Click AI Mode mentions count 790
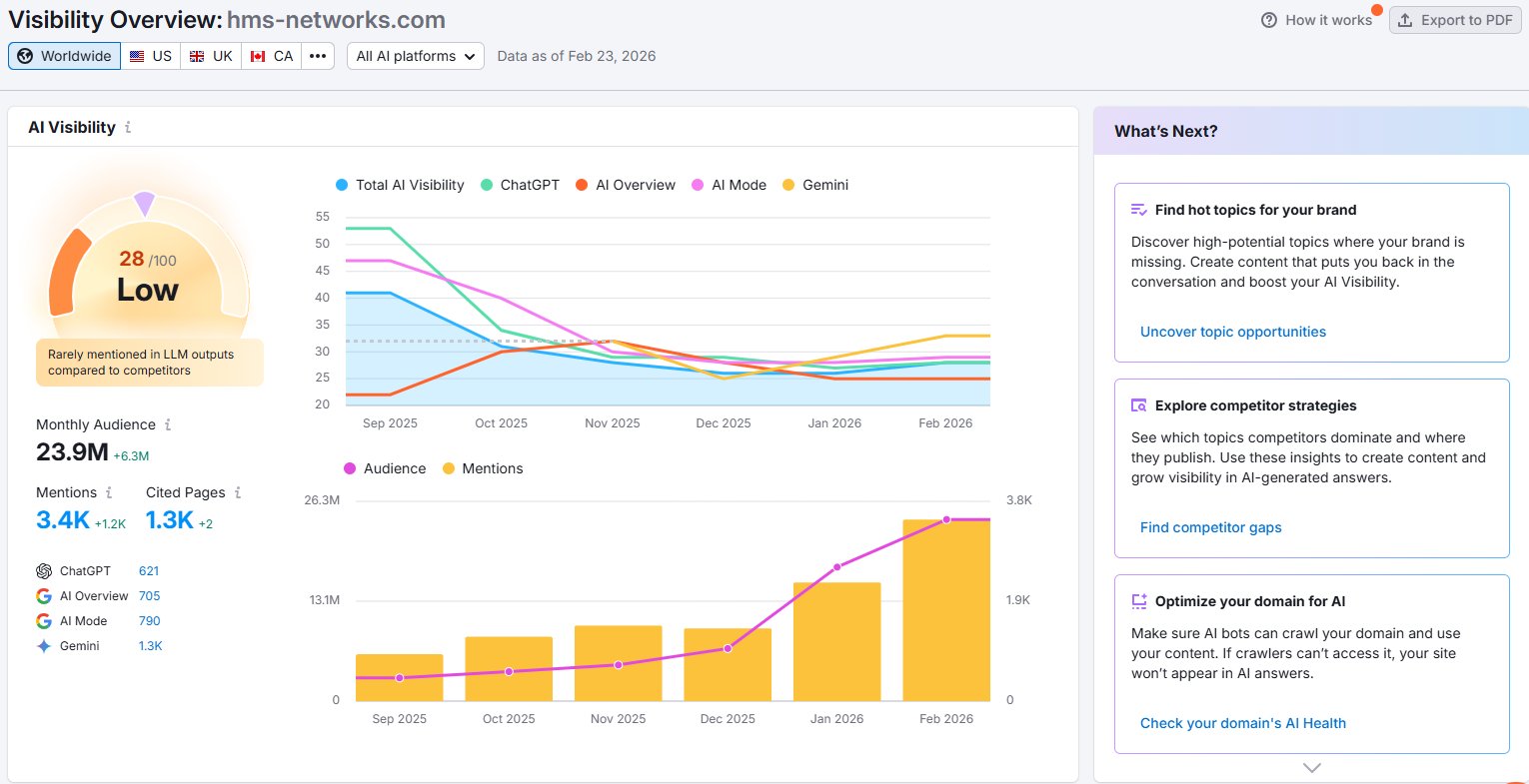 point(150,621)
